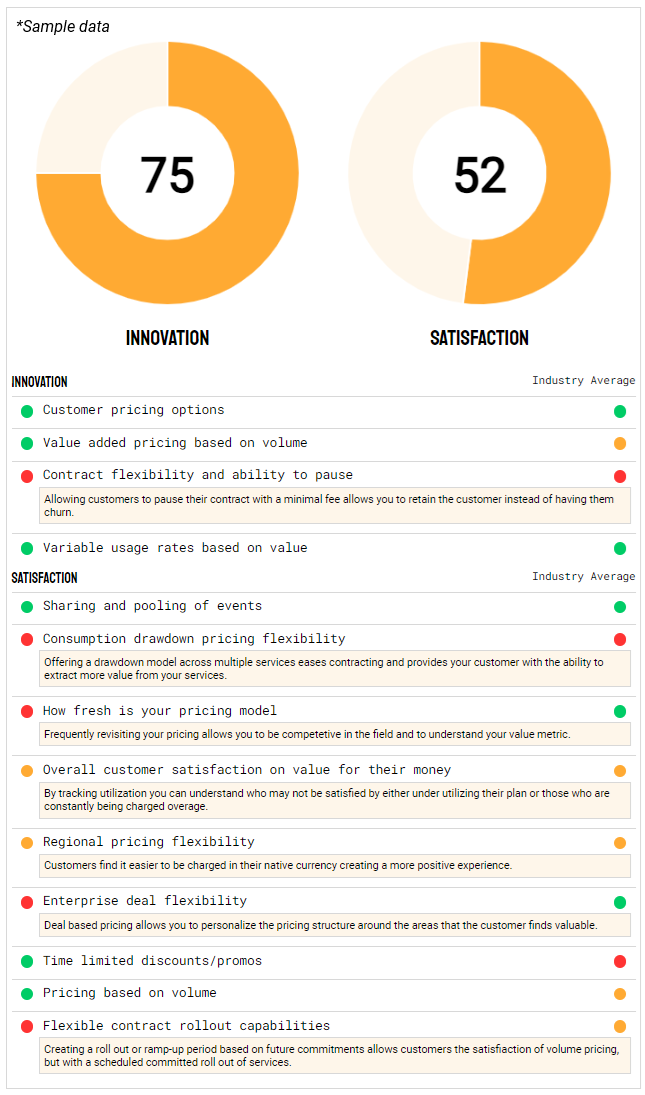Click the SATISFACTION label under the chart
Screen dimensions: 645x1095
(x=480, y=338)
